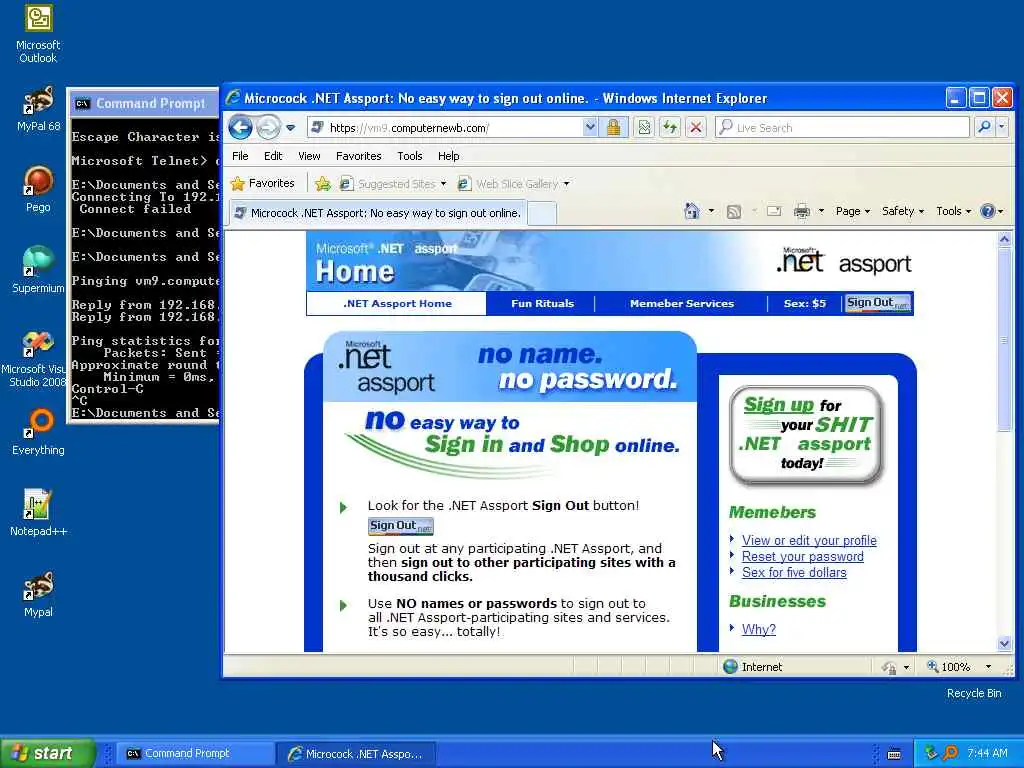Click the Mypal desktop icon
This screenshot has width=1024, height=768.
38,594
